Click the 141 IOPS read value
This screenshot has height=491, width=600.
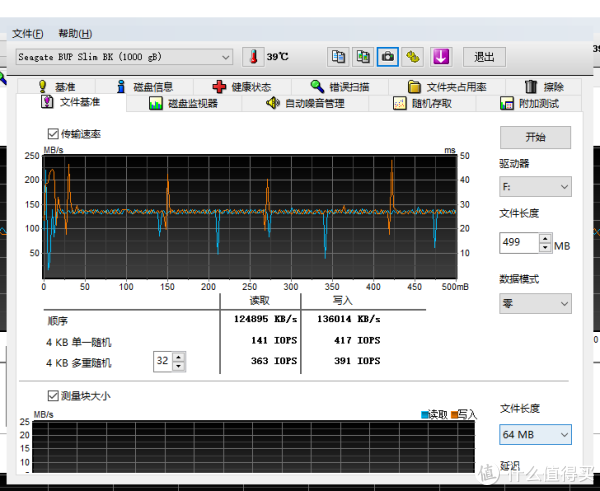click(x=274, y=340)
